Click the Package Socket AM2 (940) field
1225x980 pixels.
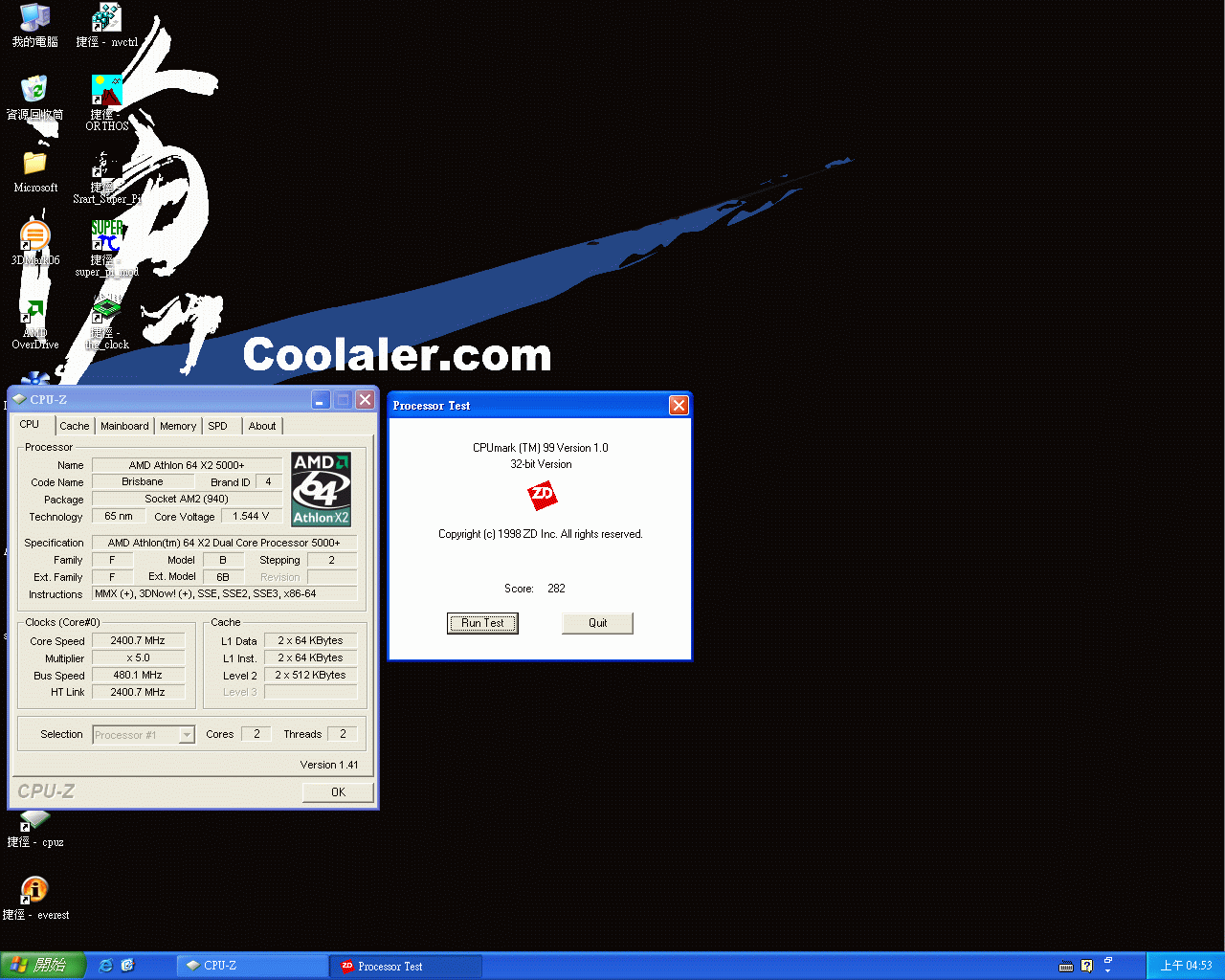(187, 499)
